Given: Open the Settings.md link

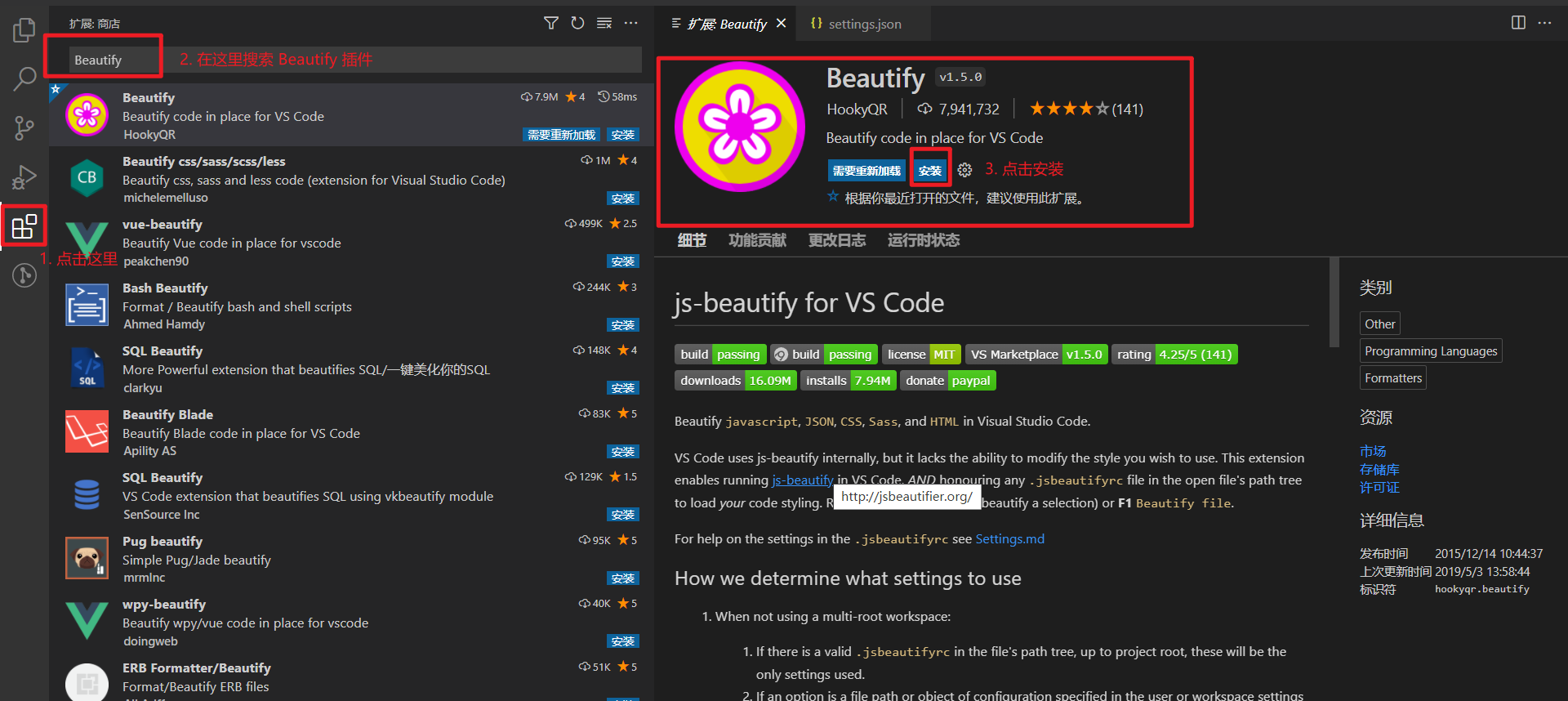Looking at the screenshot, I should (x=1009, y=539).
